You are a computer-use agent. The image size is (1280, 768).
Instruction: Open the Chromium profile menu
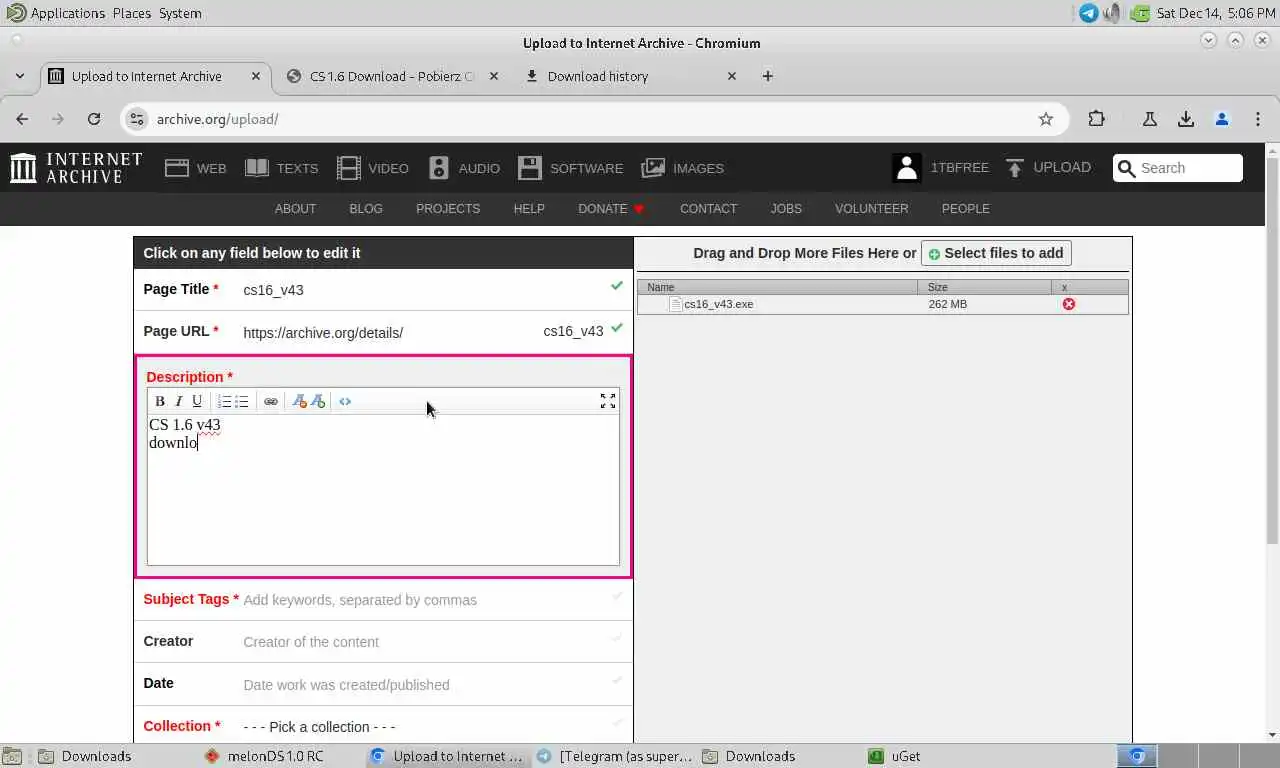point(1222,119)
